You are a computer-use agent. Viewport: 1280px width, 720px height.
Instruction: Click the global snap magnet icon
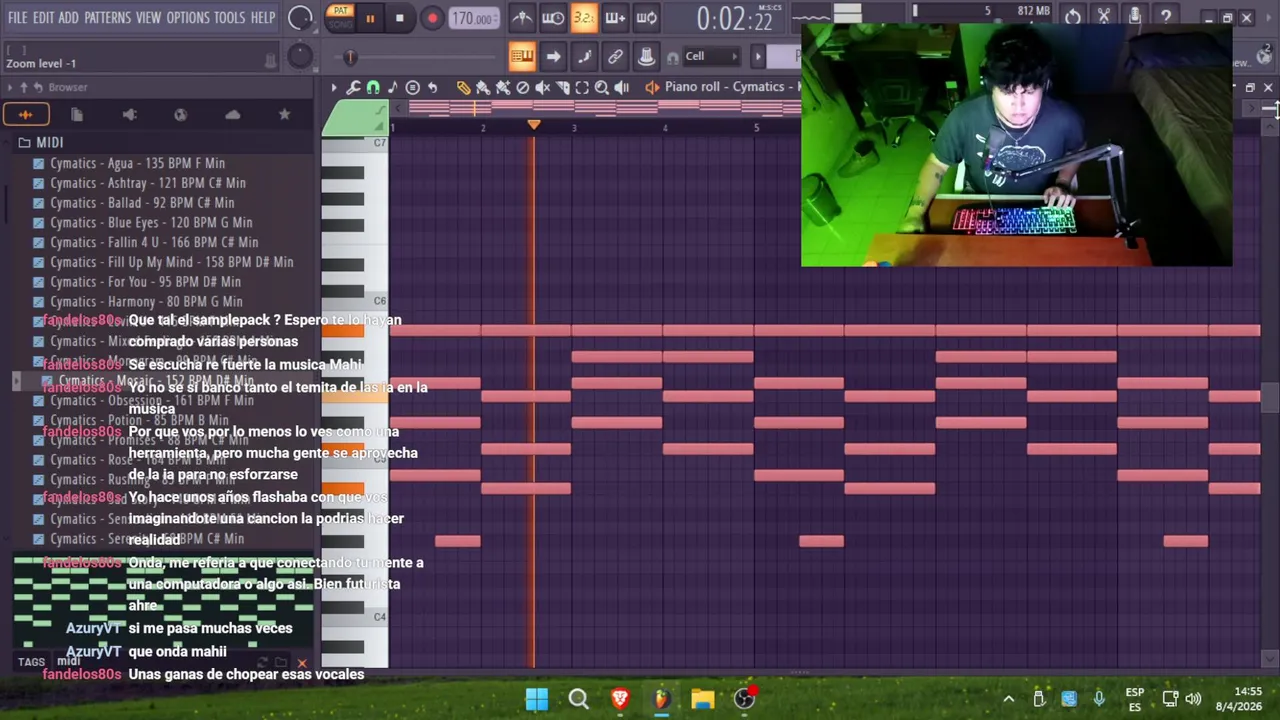coord(672,57)
